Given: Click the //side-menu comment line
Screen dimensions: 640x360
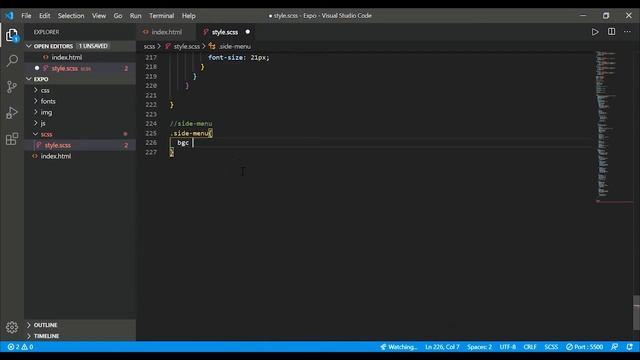Looking at the screenshot, I should [191, 124].
